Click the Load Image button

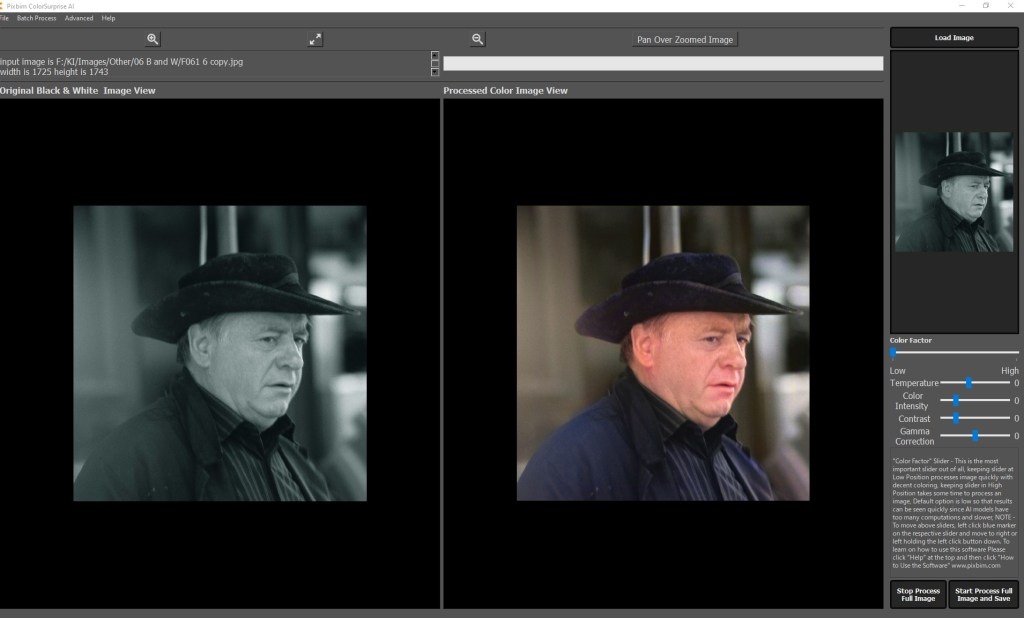point(952,37)
